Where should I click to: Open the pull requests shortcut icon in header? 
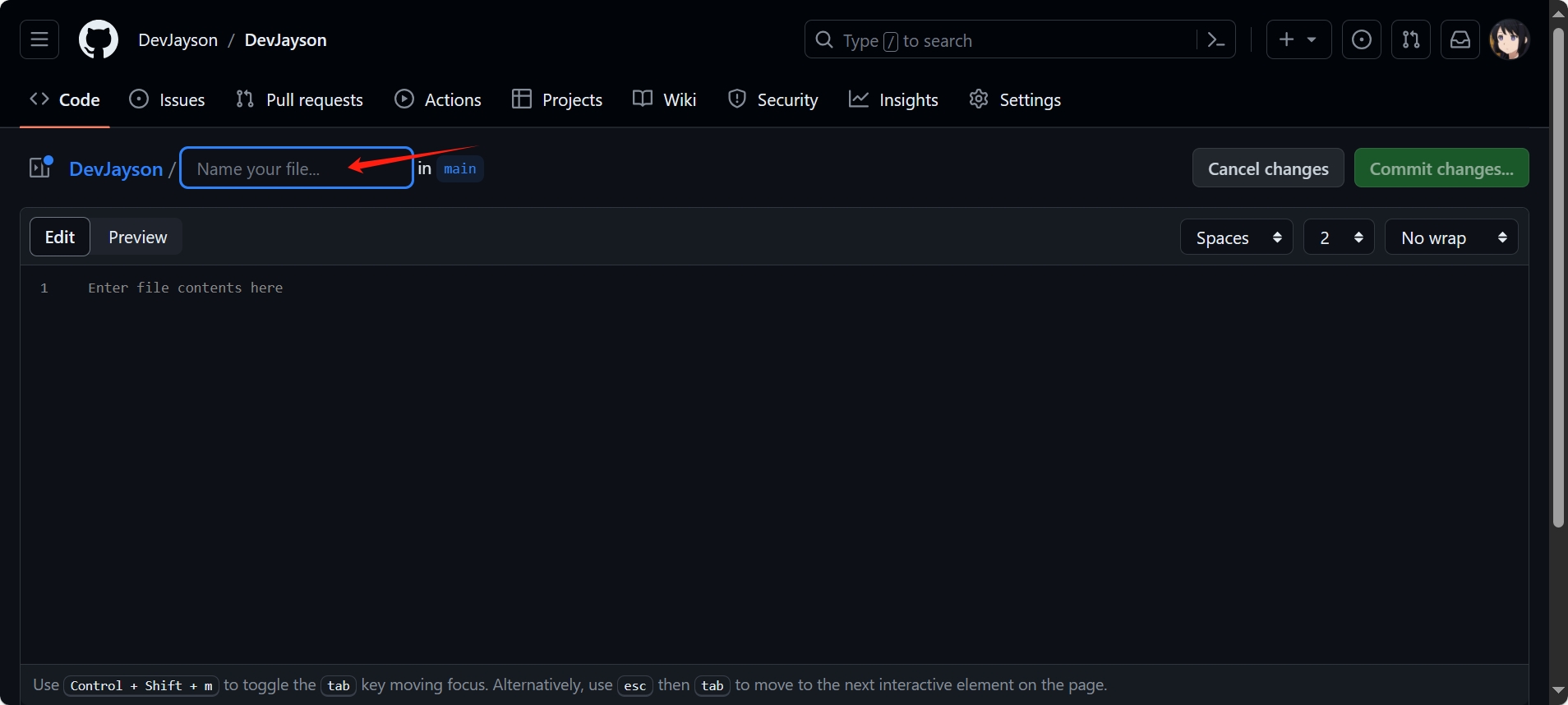pyautogui.click(x=1411, y=39)
